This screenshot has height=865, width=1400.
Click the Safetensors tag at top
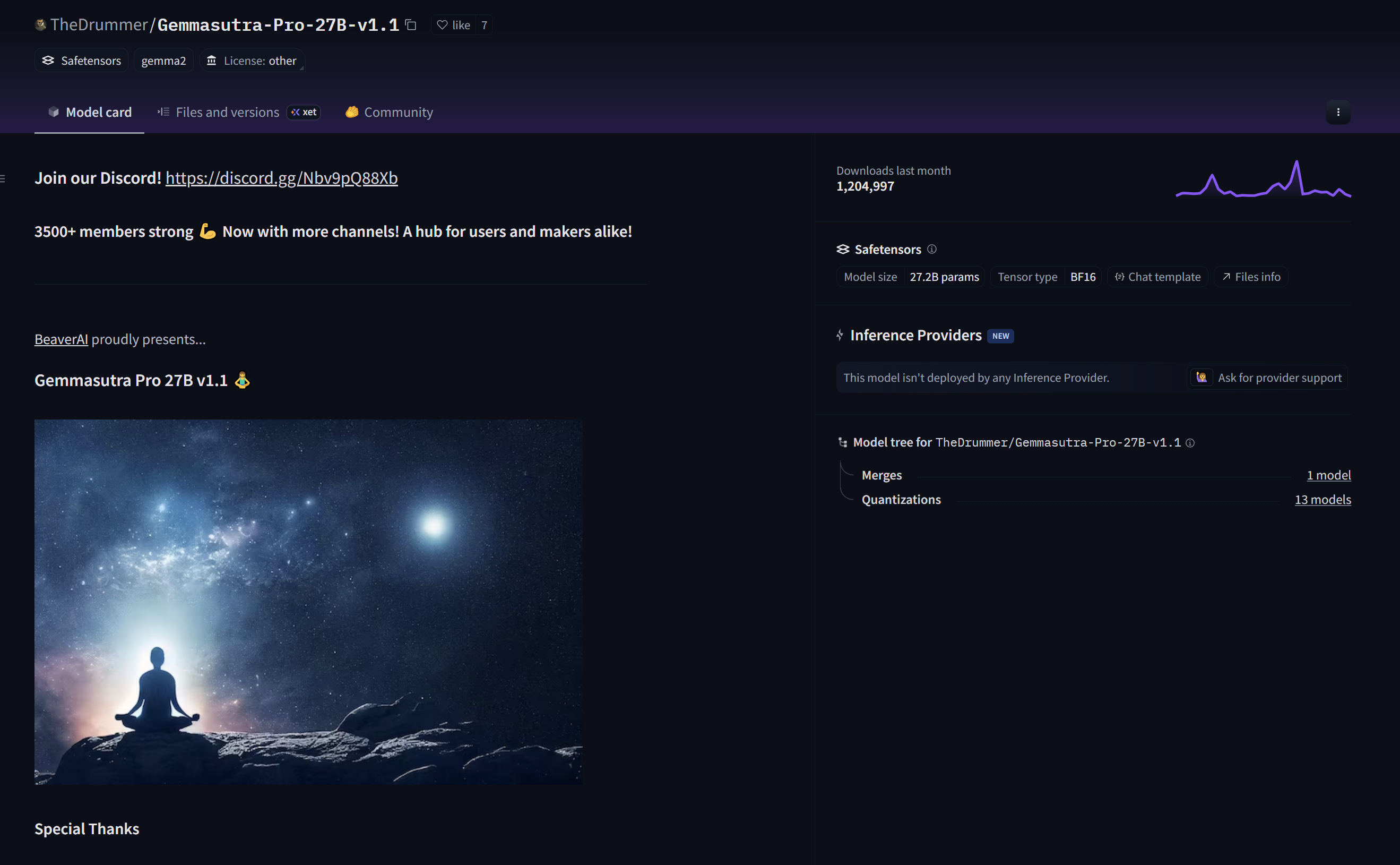coord(81,61)
